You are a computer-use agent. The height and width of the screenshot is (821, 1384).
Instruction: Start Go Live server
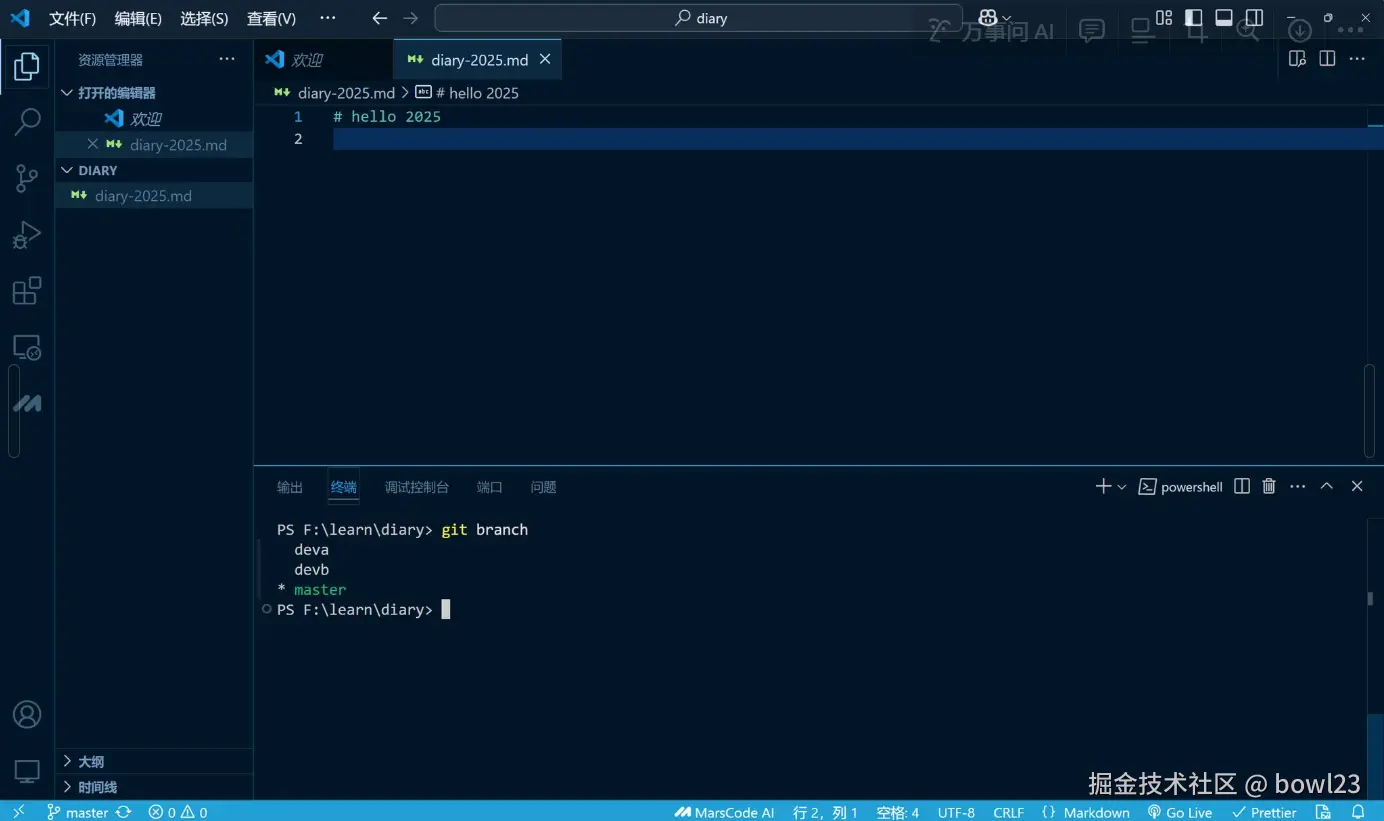click(x=1180, y=812)
